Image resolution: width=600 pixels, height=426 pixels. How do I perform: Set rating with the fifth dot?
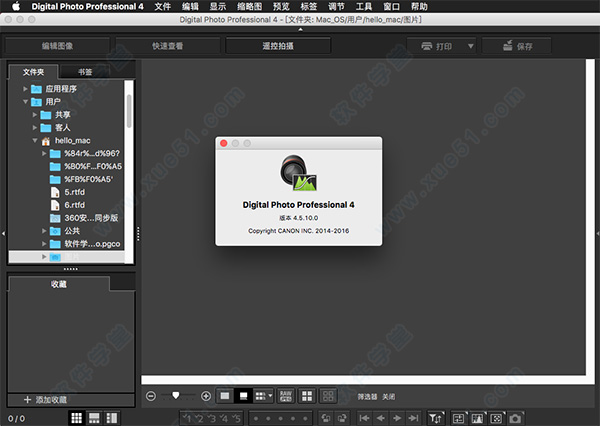[305, 418]
